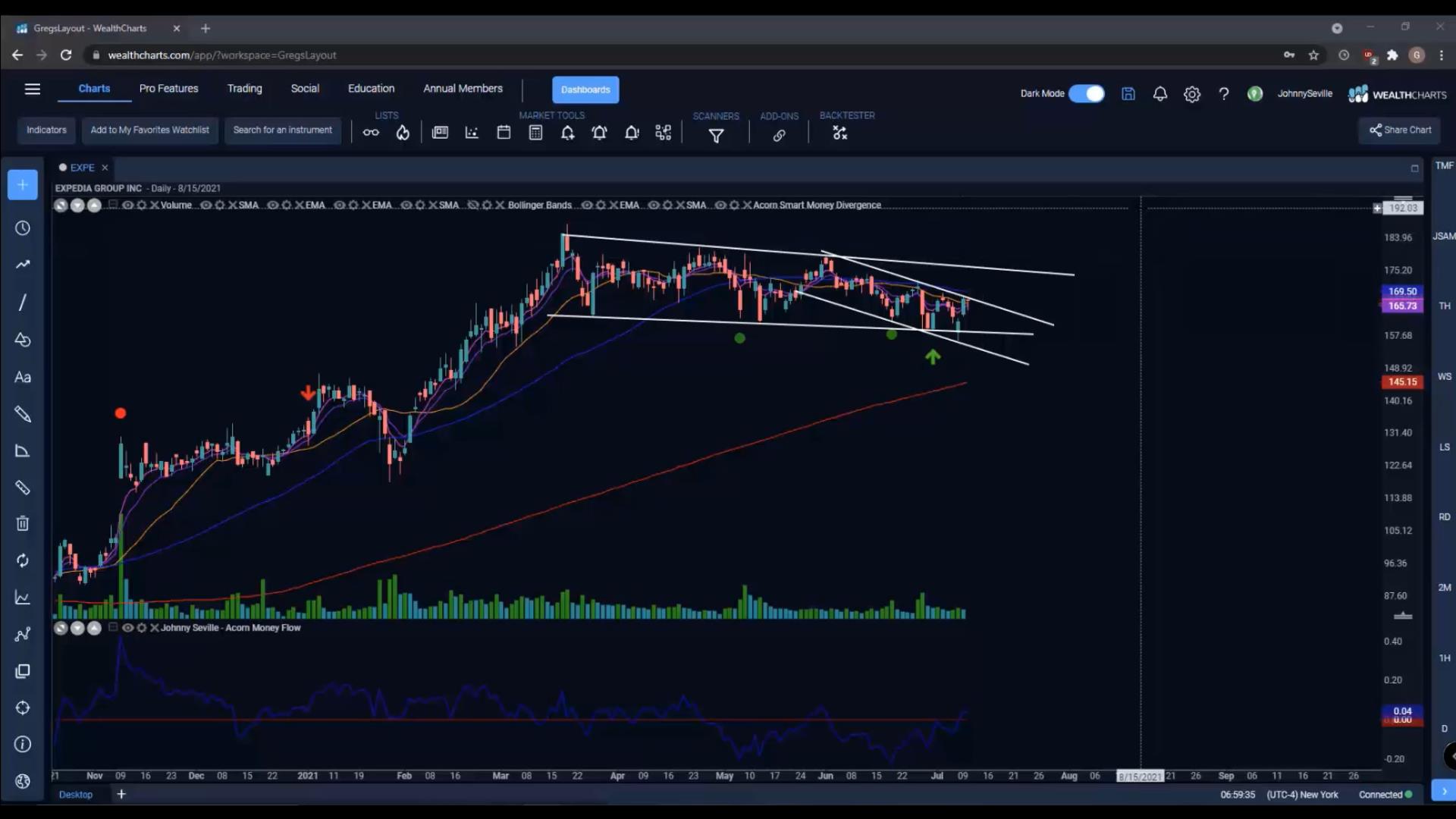Toggle visibility eye of Volume indicator
1456x819 pixels.
pos(127,205)
